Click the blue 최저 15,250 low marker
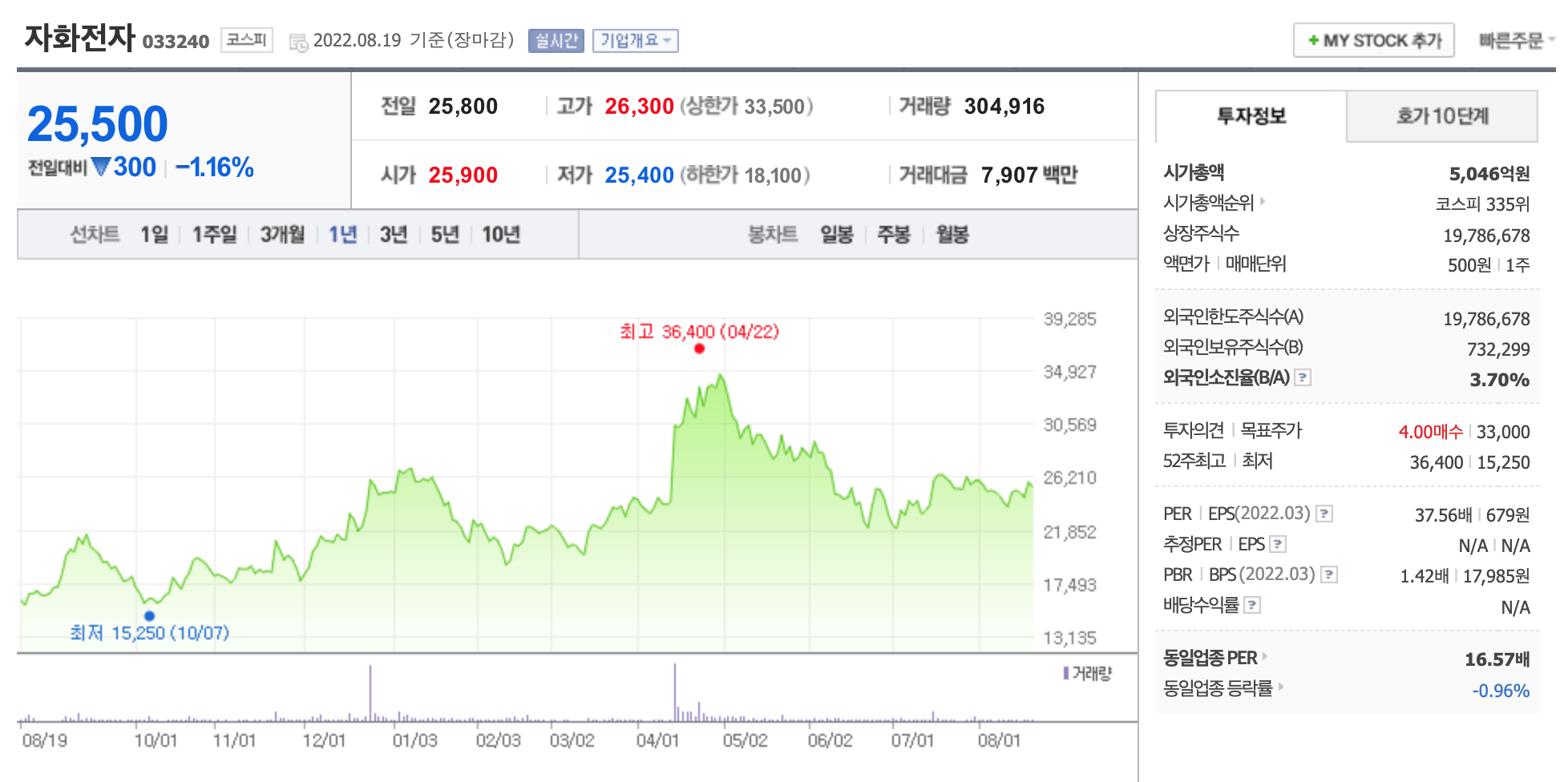1568x782 pixels. click(x=149, y=615)
